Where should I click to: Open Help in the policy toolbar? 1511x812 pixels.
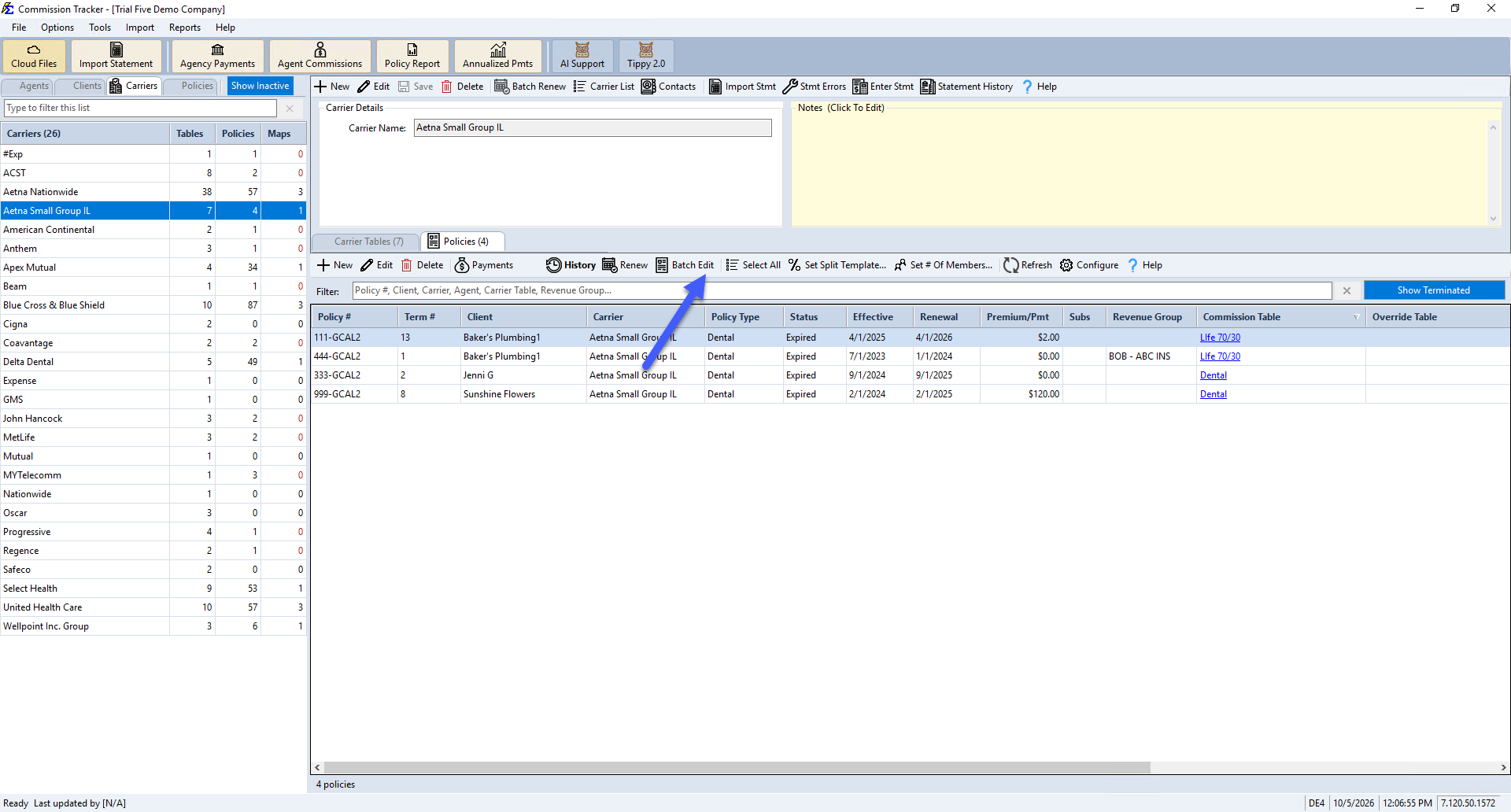coord(1145,265)
